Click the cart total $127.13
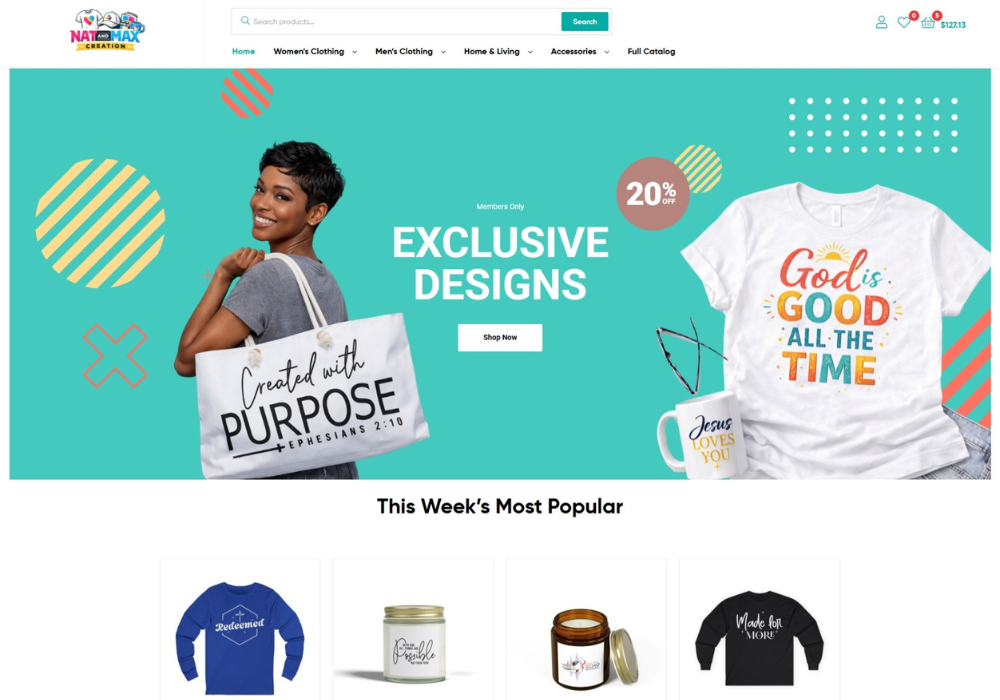1000x700 pixels. pos(953,25)
